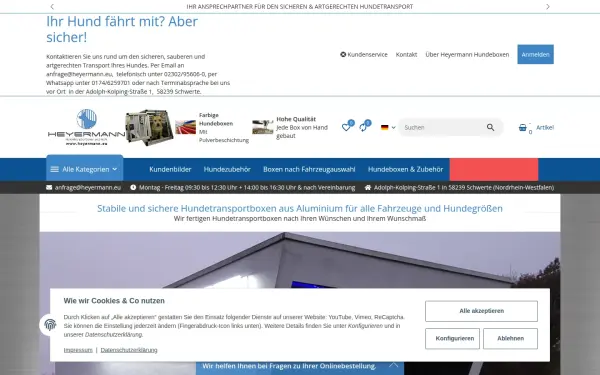Screen dimensions: 600x375
Task: Open Kundenservice link
Action: [364, 54]
